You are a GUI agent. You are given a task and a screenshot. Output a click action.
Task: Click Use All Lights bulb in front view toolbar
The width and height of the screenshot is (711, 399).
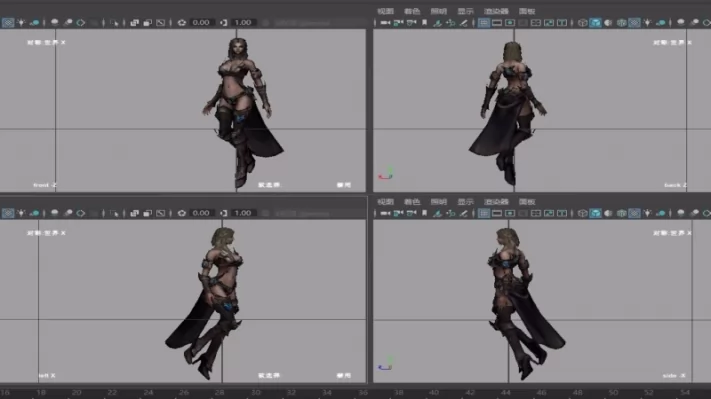tap(21, 23)
